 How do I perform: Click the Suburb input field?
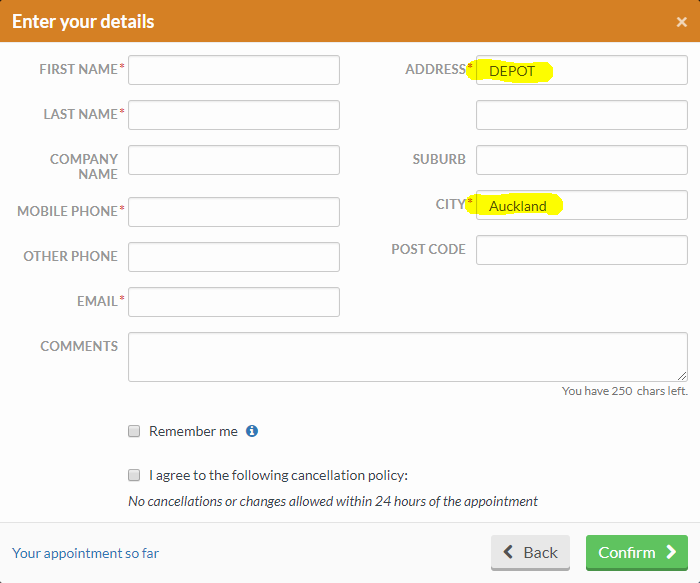pos(582,160)
